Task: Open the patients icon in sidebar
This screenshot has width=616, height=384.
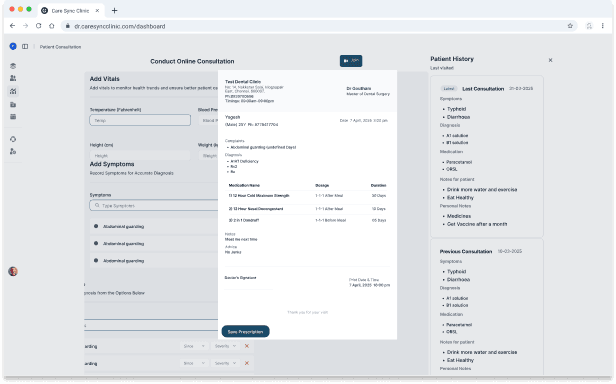Action: (x=13, y=78)
